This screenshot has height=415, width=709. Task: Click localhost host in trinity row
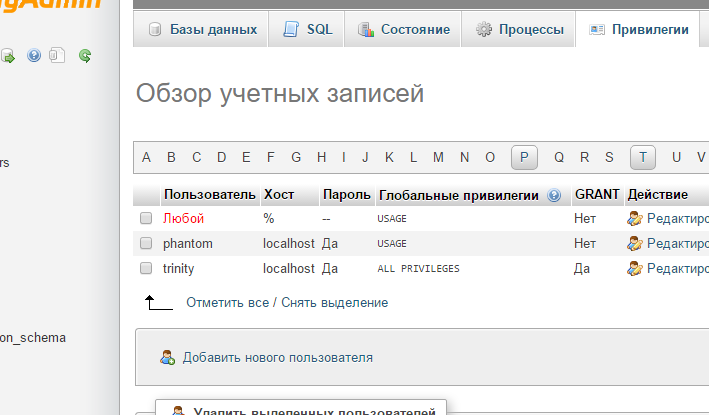[x=288, y=268]
